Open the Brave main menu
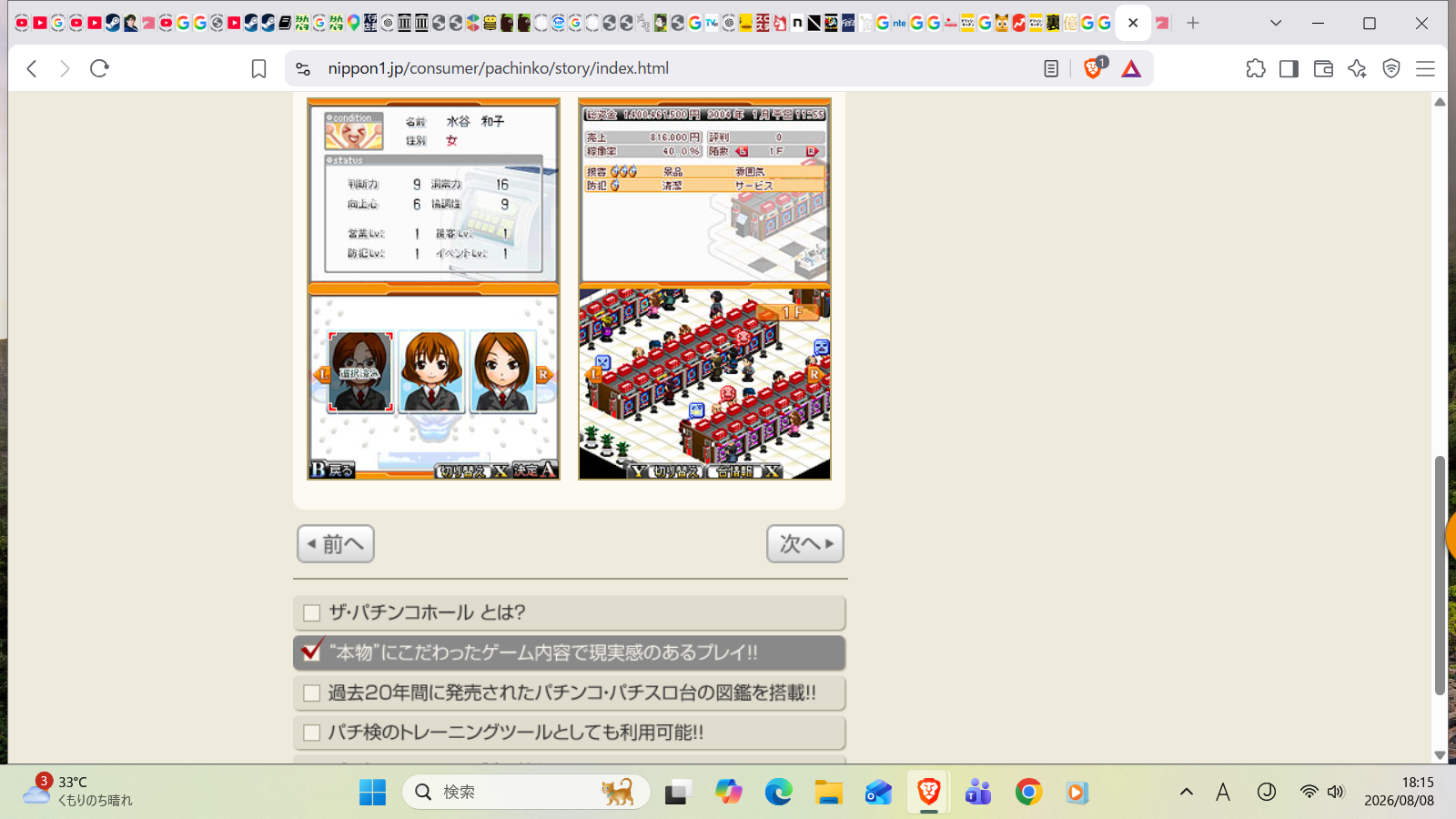Image resolution: width=1456 pixels, height=819 pixels. pyautogui.click(x=1425, y=68)
